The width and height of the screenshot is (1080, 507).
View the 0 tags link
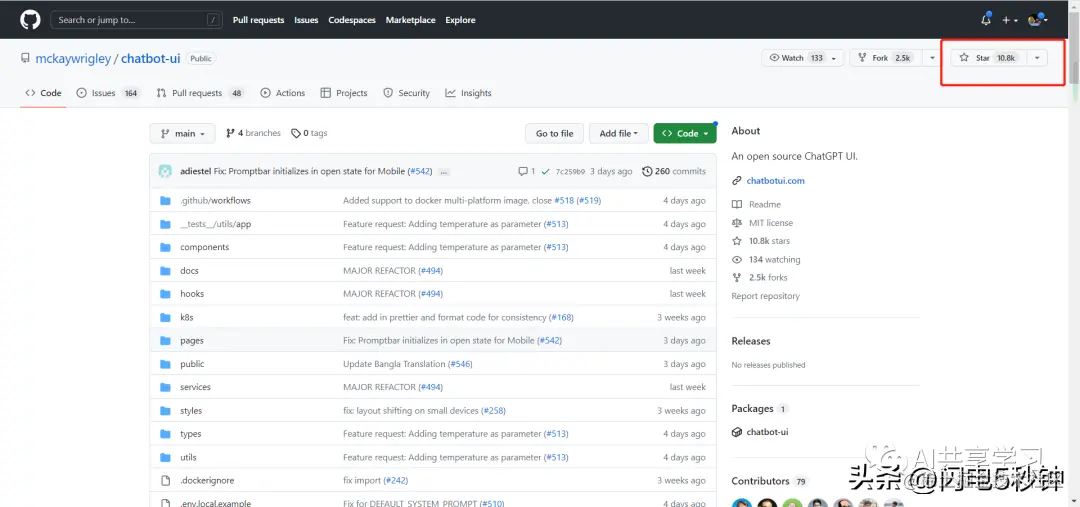(309, 133)
